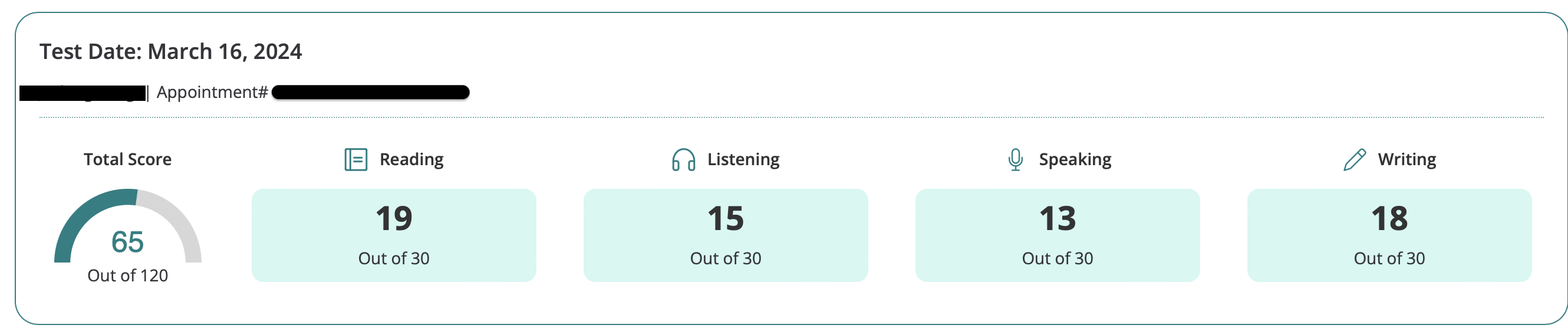Click the total score number 65

click(x=128, y=242)
